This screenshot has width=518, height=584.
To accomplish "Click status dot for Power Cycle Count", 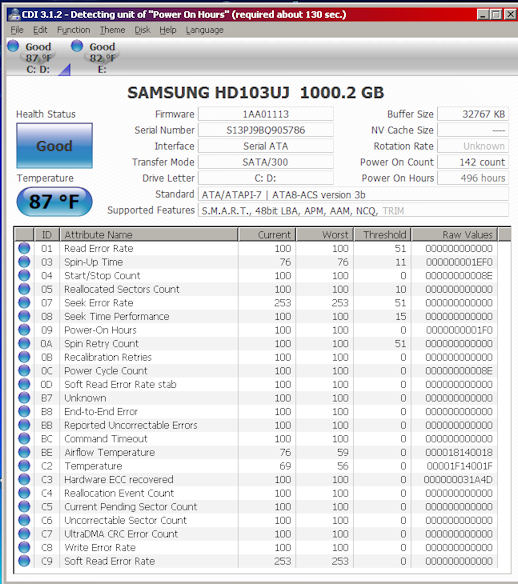I will click(x=24, y=371).
